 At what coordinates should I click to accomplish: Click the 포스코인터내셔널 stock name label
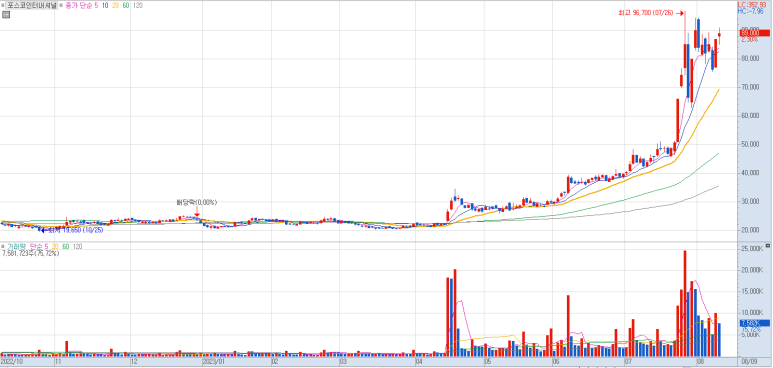(x=32, y=6)
